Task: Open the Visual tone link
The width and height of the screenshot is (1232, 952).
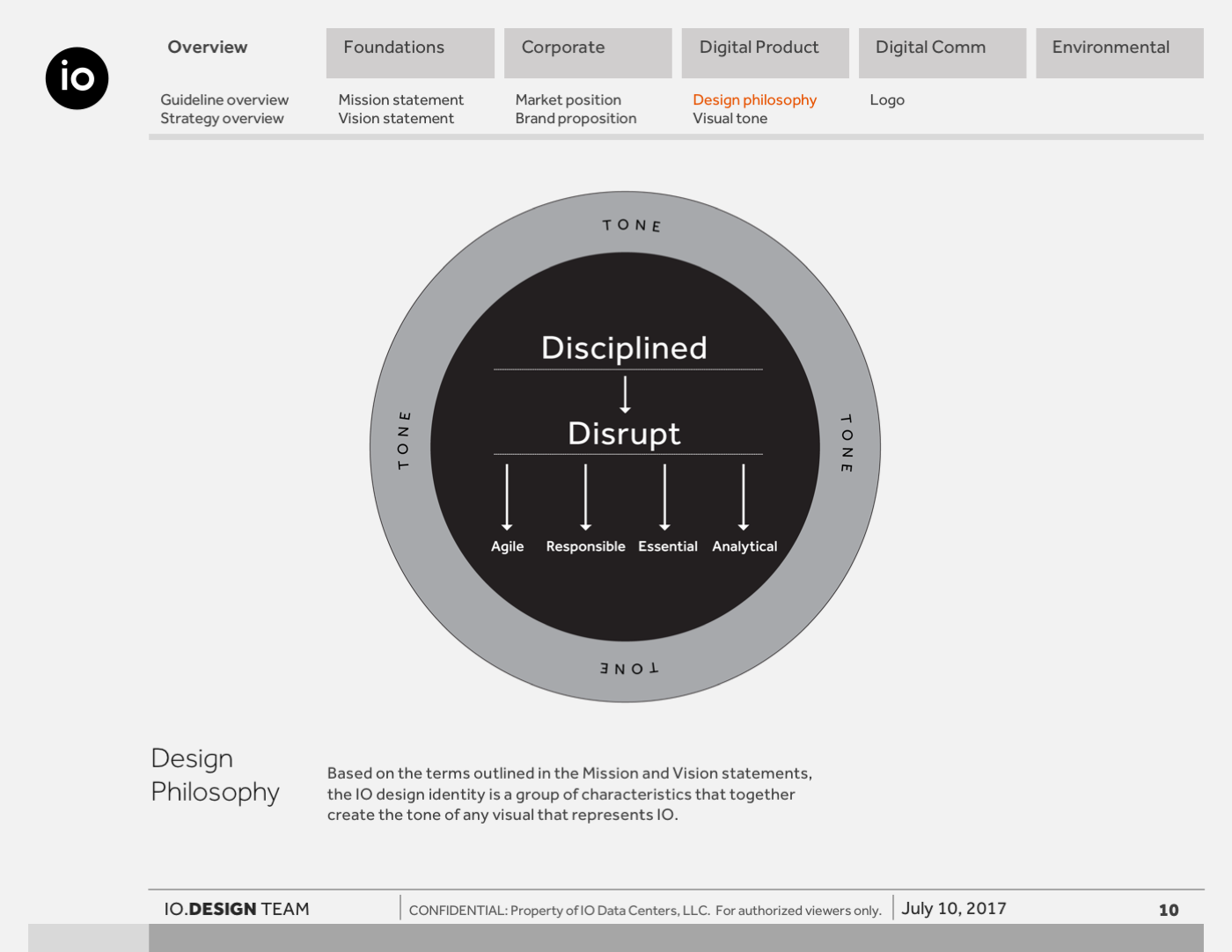Action: coord(730,119)
